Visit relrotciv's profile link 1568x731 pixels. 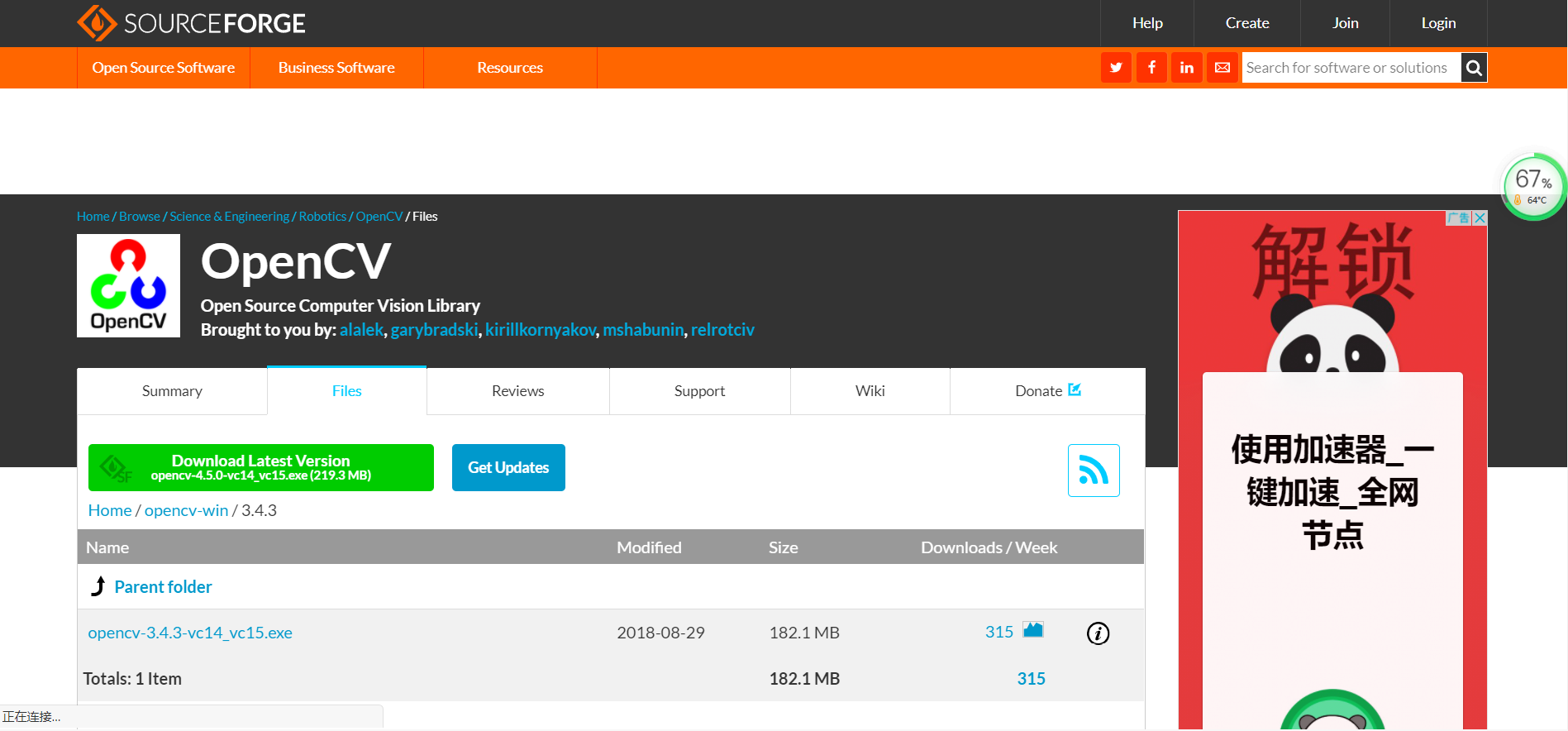722,330
